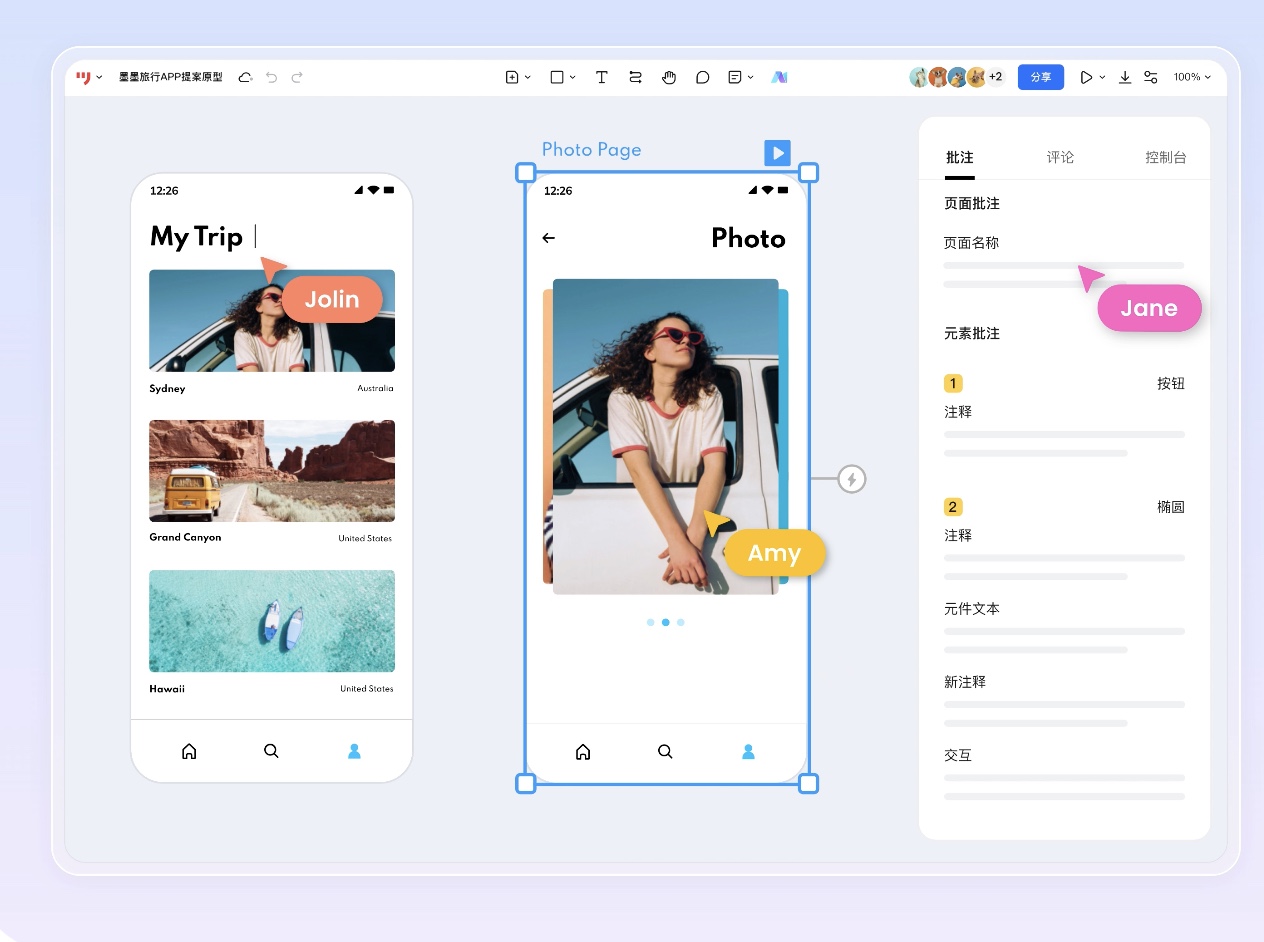
Task: Click the middle carousel dot indicator
Action: pyautogui.click(x=665, y=622)
